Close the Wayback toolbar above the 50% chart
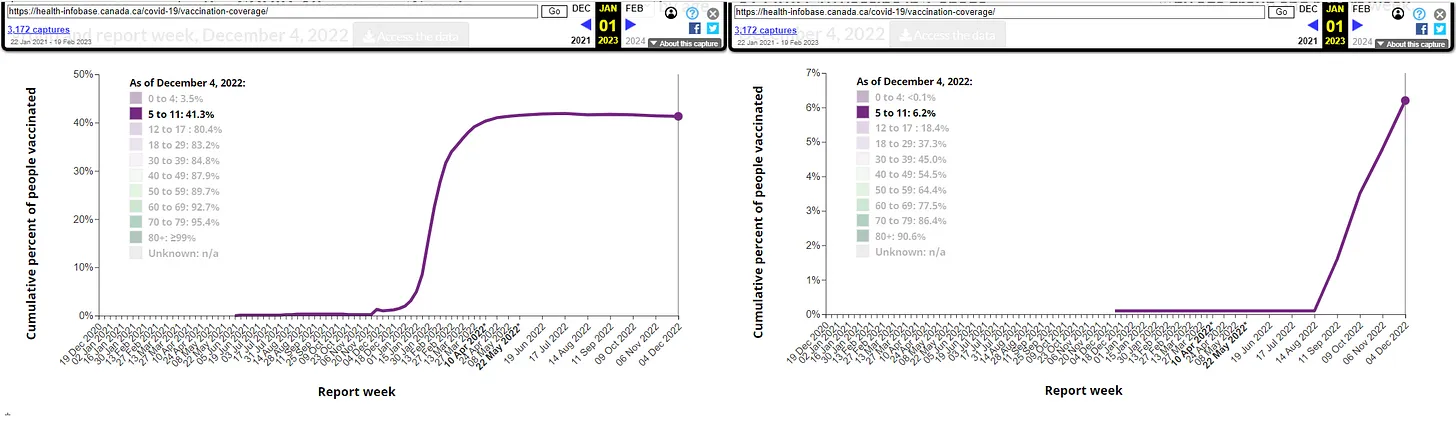Image resolution: width=1456 pixels, height=424 pixels. pyautogui.click(x=712, y=13)
